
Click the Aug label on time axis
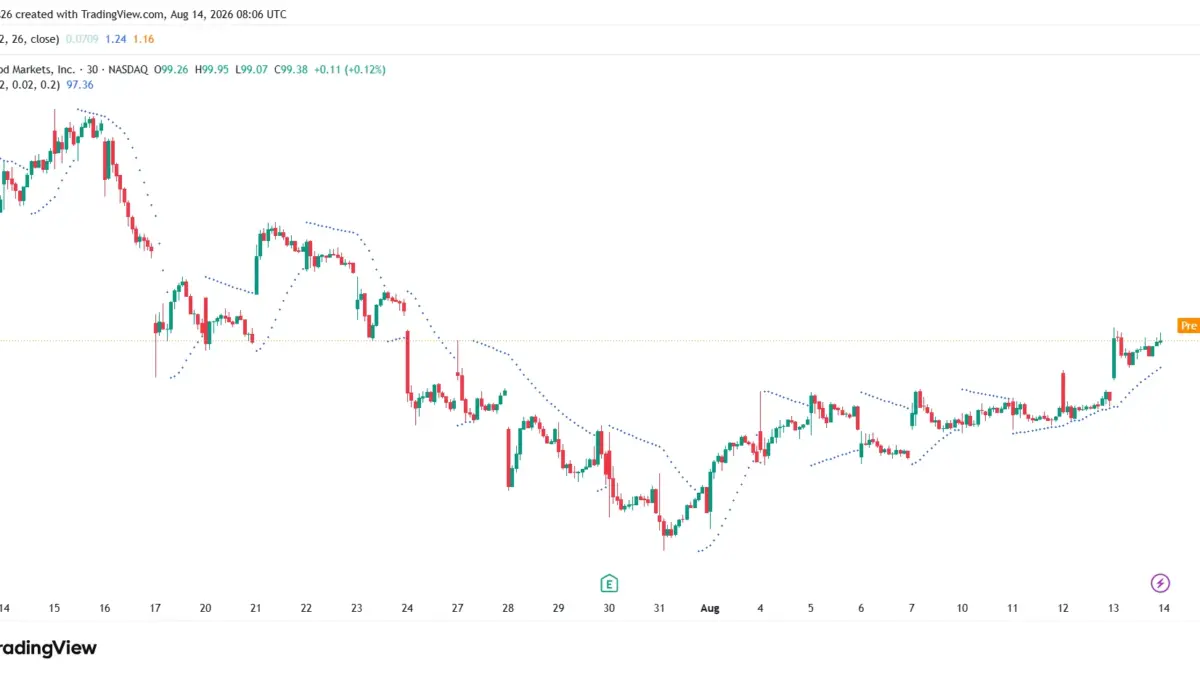(710, 608)
